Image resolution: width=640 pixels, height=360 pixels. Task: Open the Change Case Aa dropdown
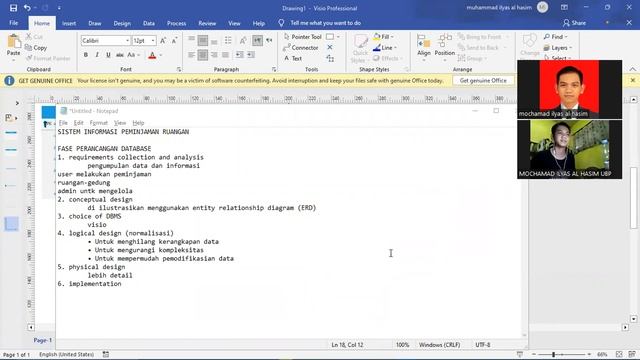click(133, 55)
